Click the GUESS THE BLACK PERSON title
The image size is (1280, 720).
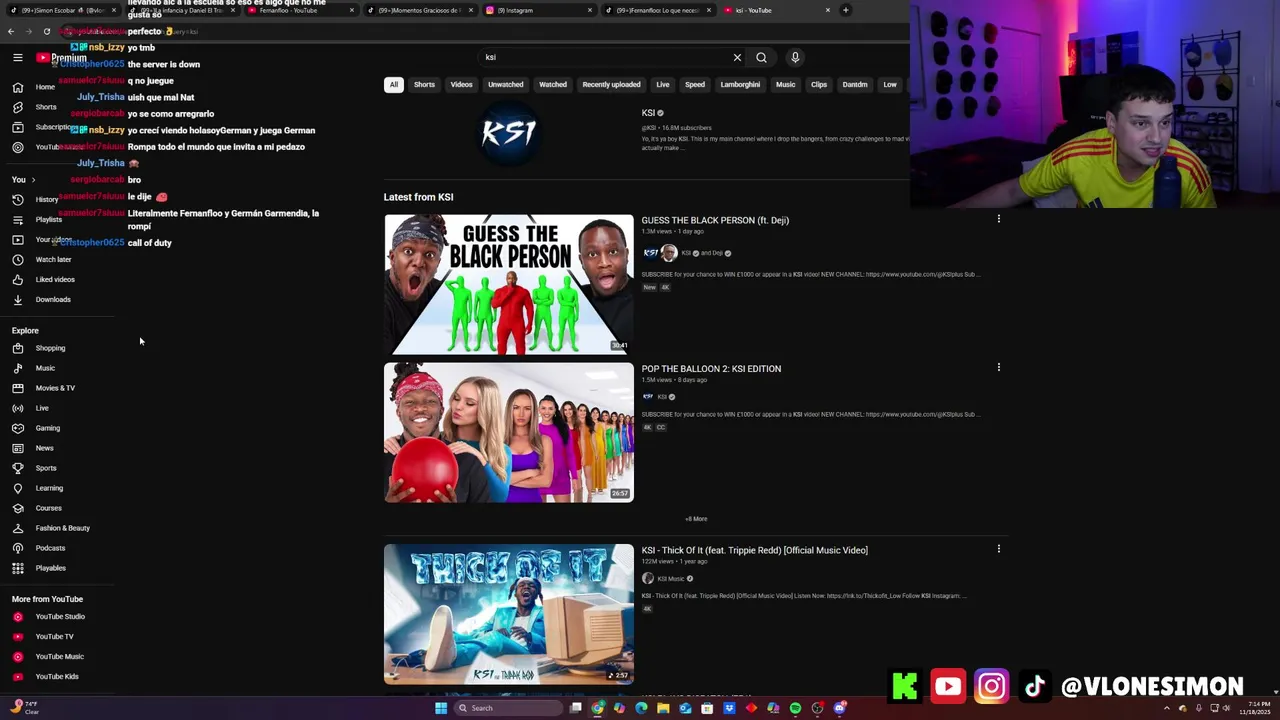pyautogui.click(x=715, y=221)
